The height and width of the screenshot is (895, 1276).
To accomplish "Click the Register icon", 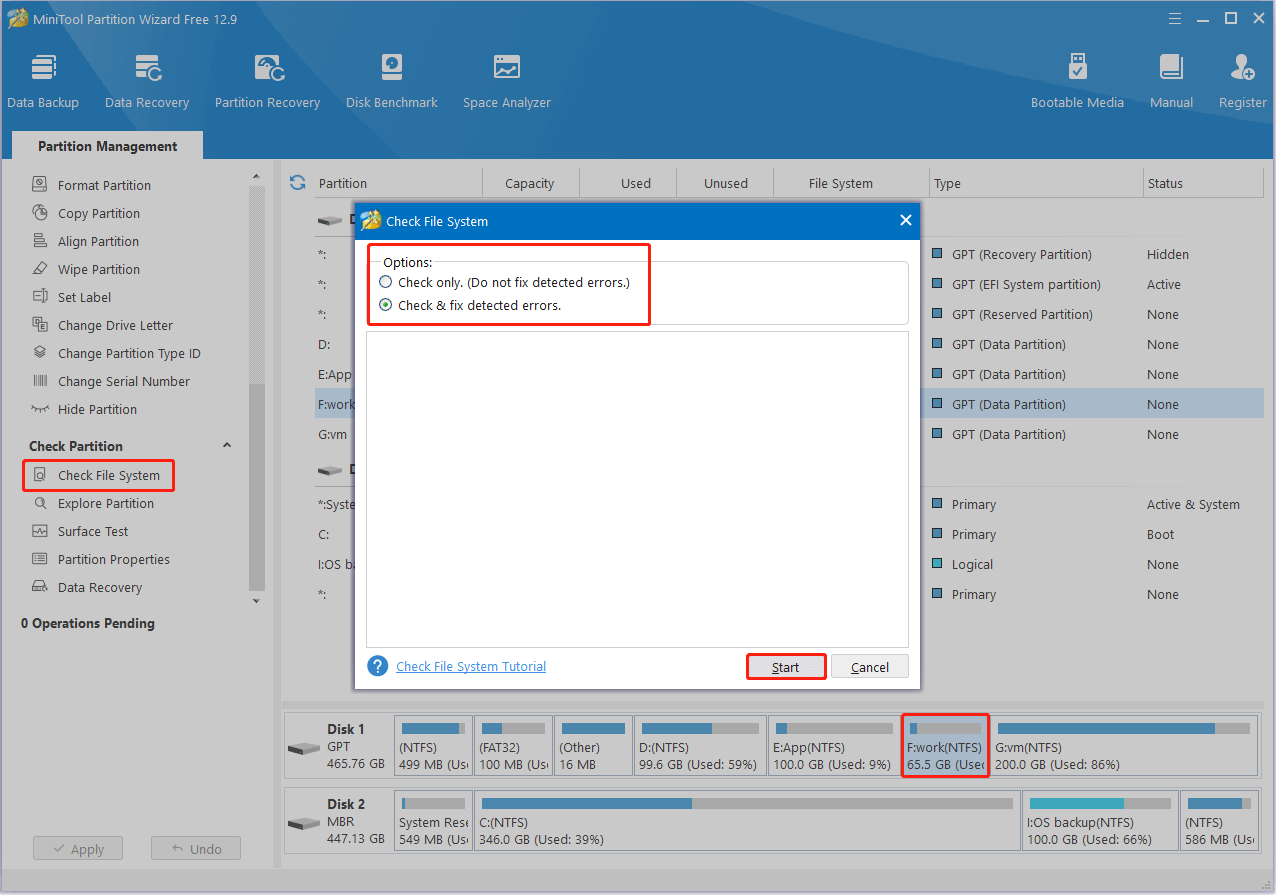I will tap(1241, 78).
